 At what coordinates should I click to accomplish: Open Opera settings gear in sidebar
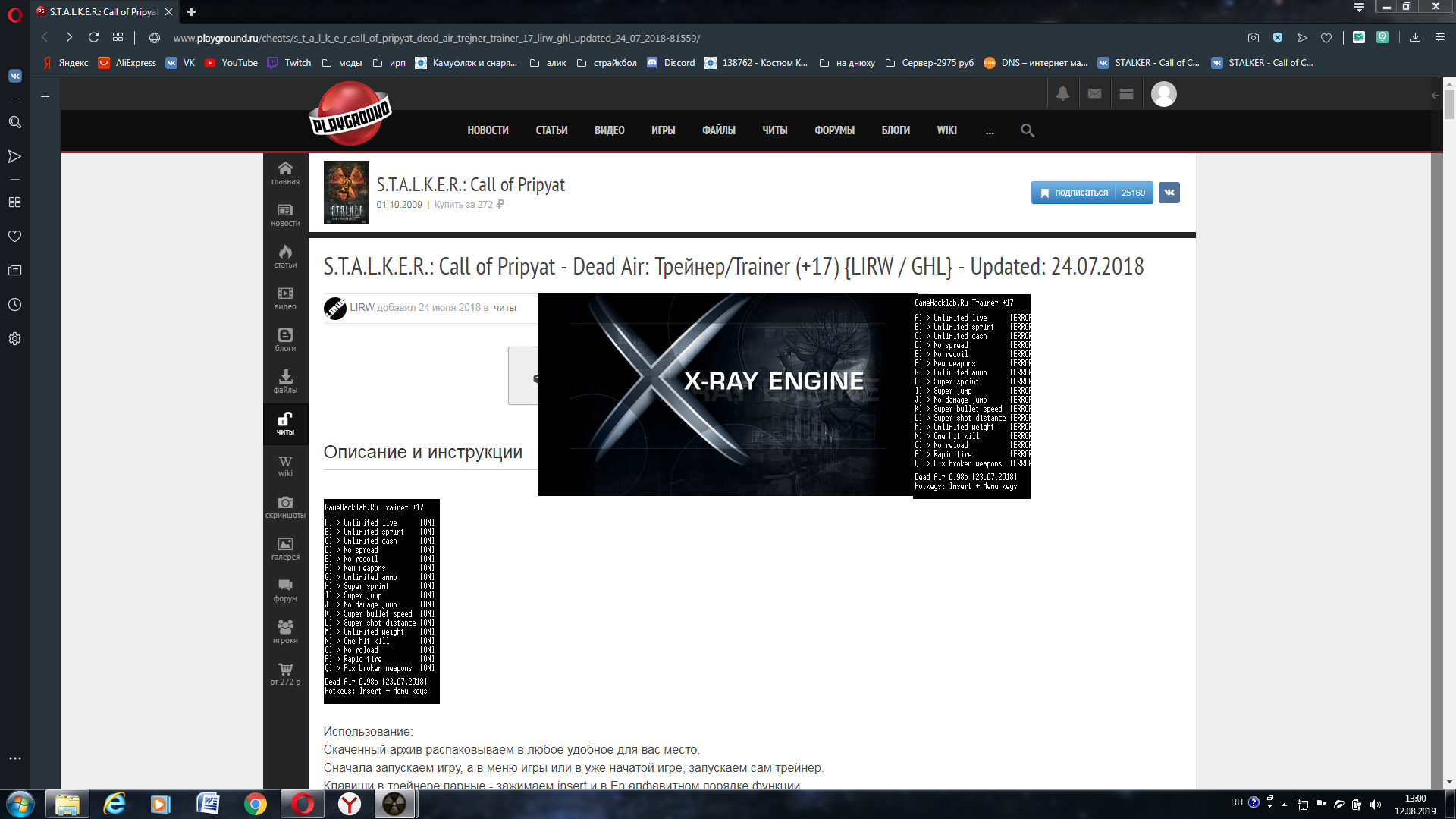click(x=14, y=339)
